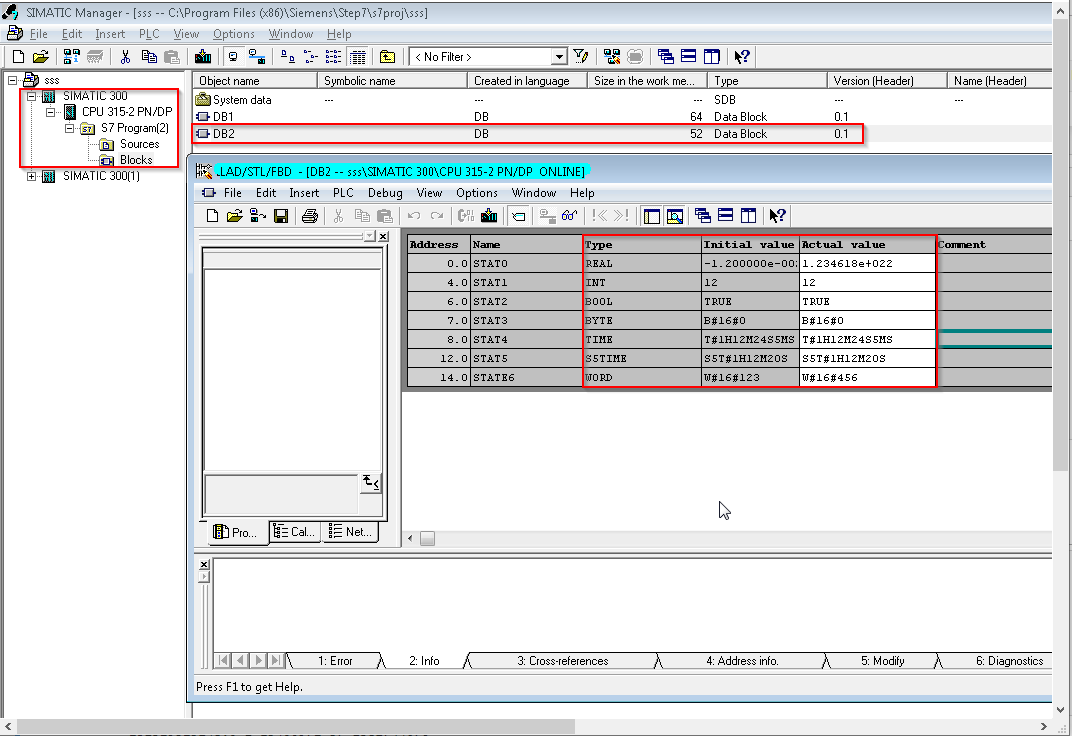The height and width of the screenshot is (736, 1072).
Task: Click the Actual value cell for STATE6
Action: pyautogui.click(x=866, y=377)
